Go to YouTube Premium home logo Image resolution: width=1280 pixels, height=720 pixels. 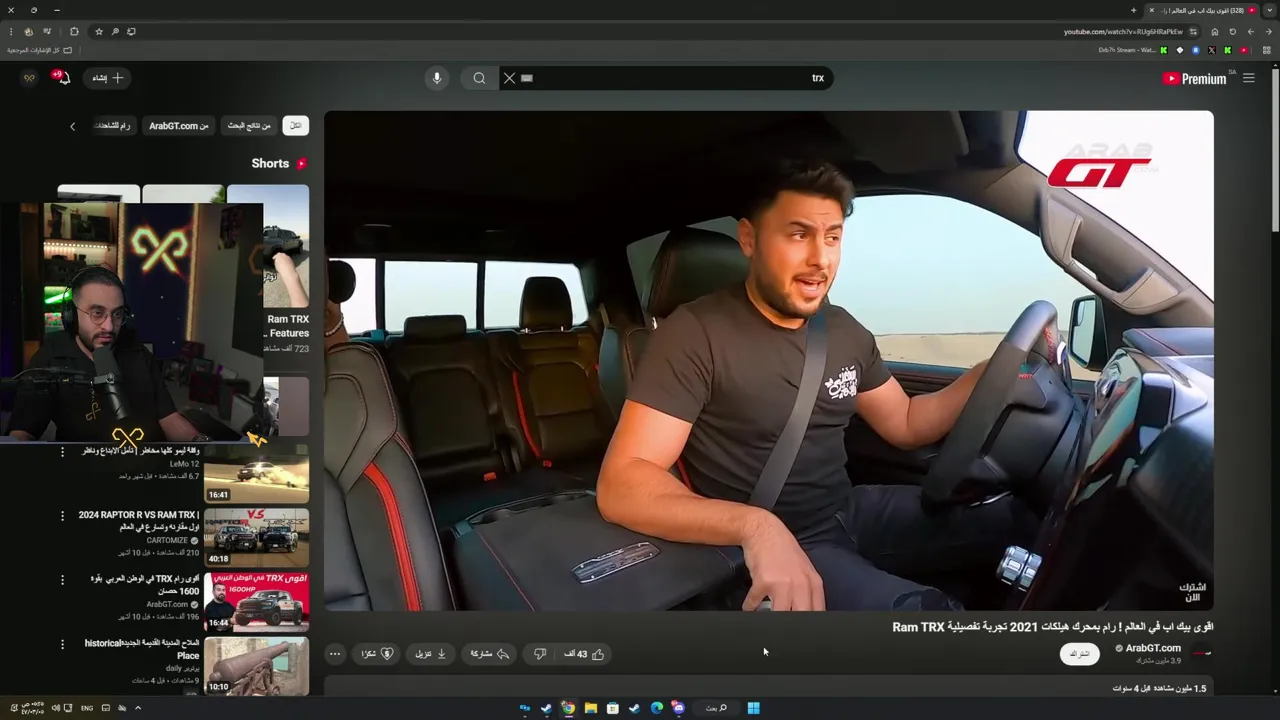[1194, 78]
